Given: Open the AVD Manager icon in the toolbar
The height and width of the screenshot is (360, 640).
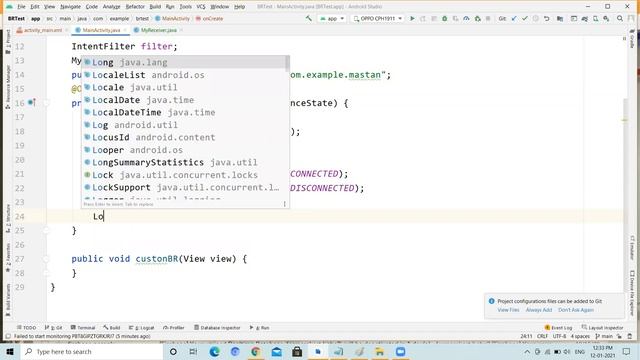Looking at the screenshot, I should coord(596,18).
